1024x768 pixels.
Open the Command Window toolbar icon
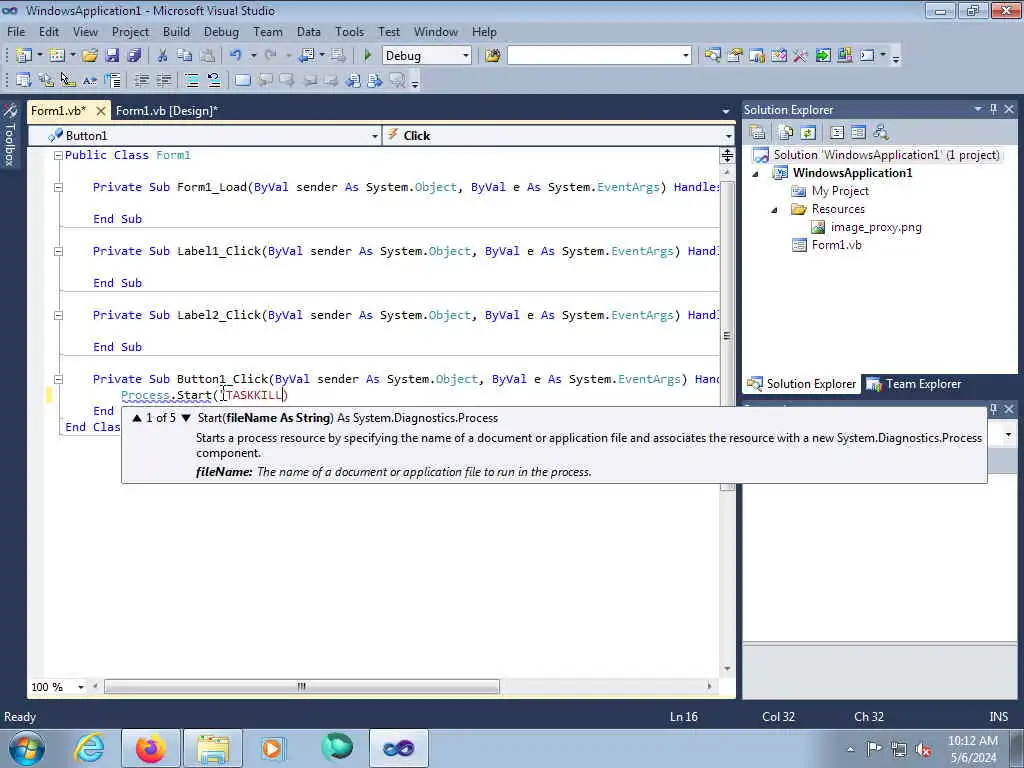[x=867, y=56]
